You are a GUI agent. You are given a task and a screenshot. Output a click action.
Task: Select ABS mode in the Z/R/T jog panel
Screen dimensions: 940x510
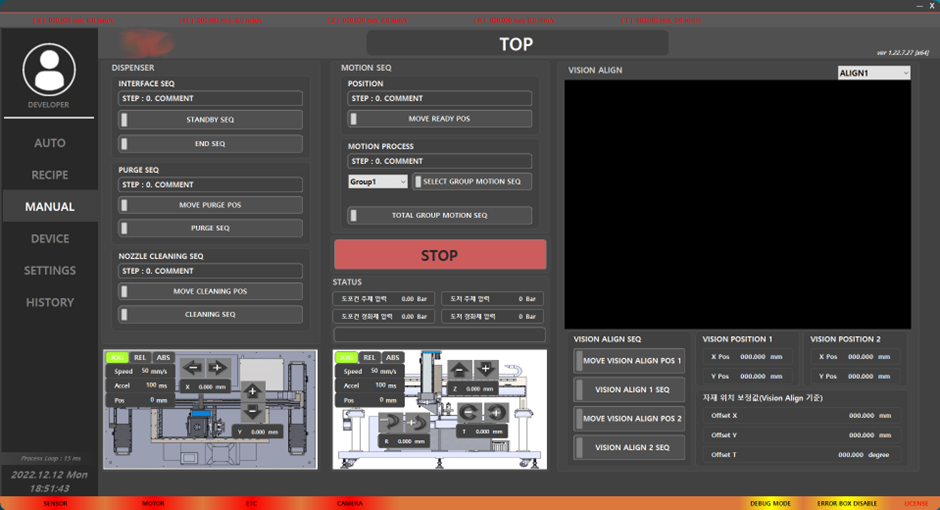(393, 357)
